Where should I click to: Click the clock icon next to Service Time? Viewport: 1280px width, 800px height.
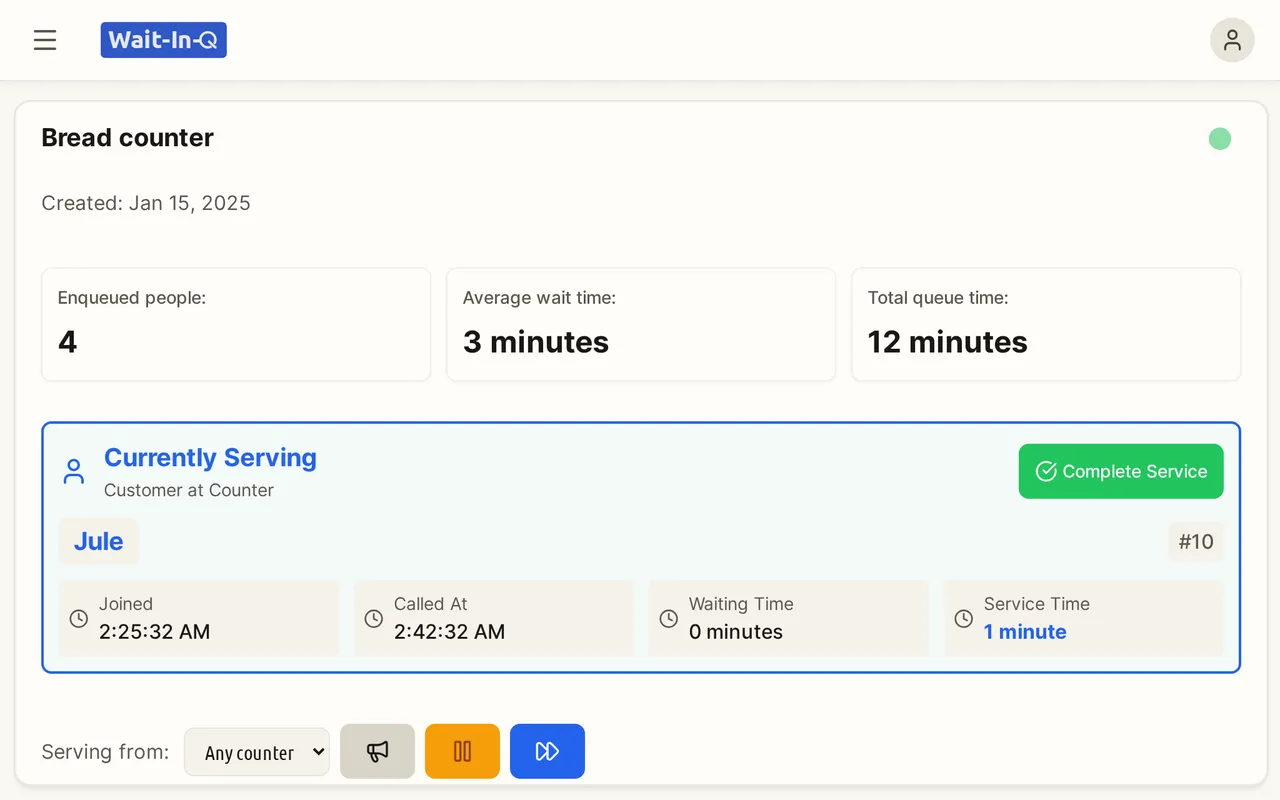tap(963, 619)
